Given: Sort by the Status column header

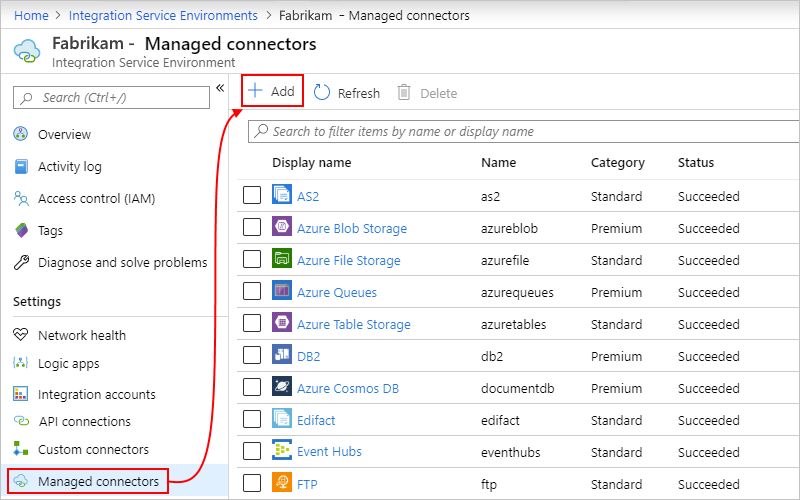Looking at the screenshot, I should pyautogui.click(x=696, y=163).
